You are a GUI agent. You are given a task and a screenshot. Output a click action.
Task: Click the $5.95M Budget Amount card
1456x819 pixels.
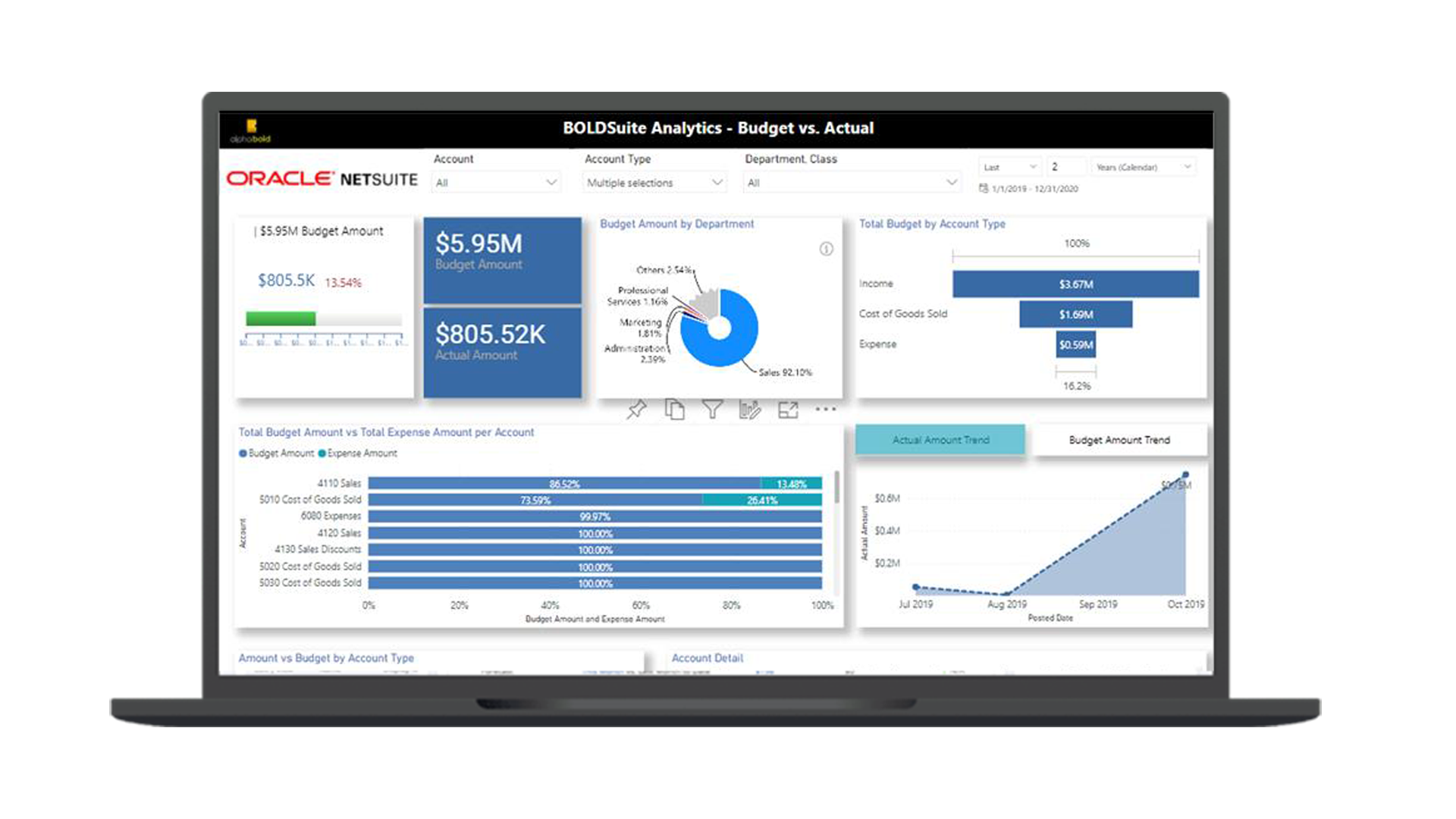click(502, 260)
